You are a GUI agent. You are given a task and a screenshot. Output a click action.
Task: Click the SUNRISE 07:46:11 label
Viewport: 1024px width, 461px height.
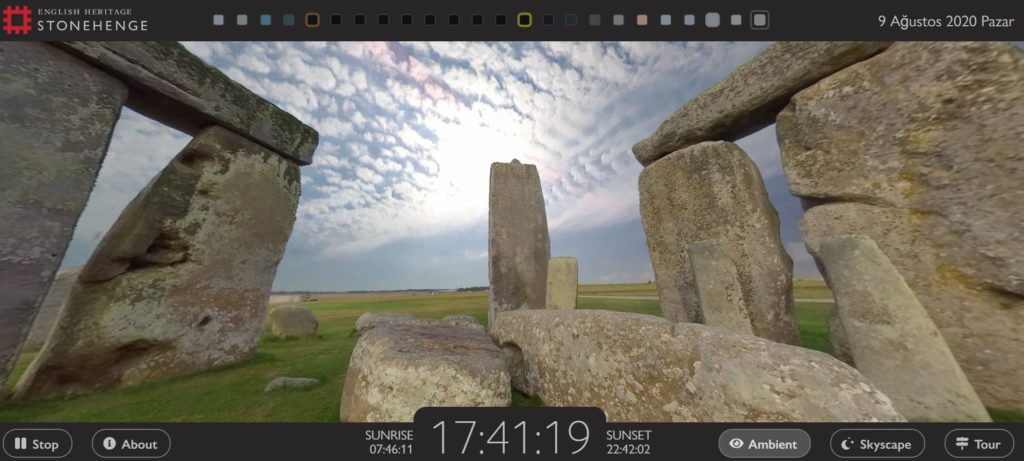pyautogui.click(x=389, y=442)
